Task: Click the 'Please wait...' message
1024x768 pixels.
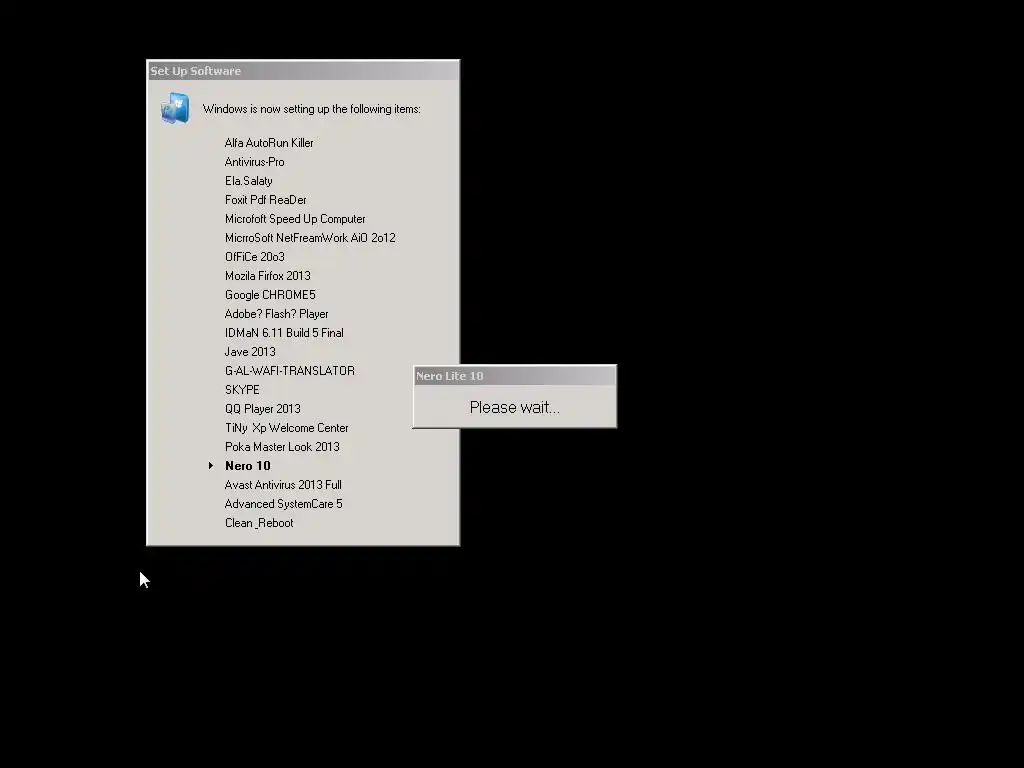Action: click(x=515, y=408)
